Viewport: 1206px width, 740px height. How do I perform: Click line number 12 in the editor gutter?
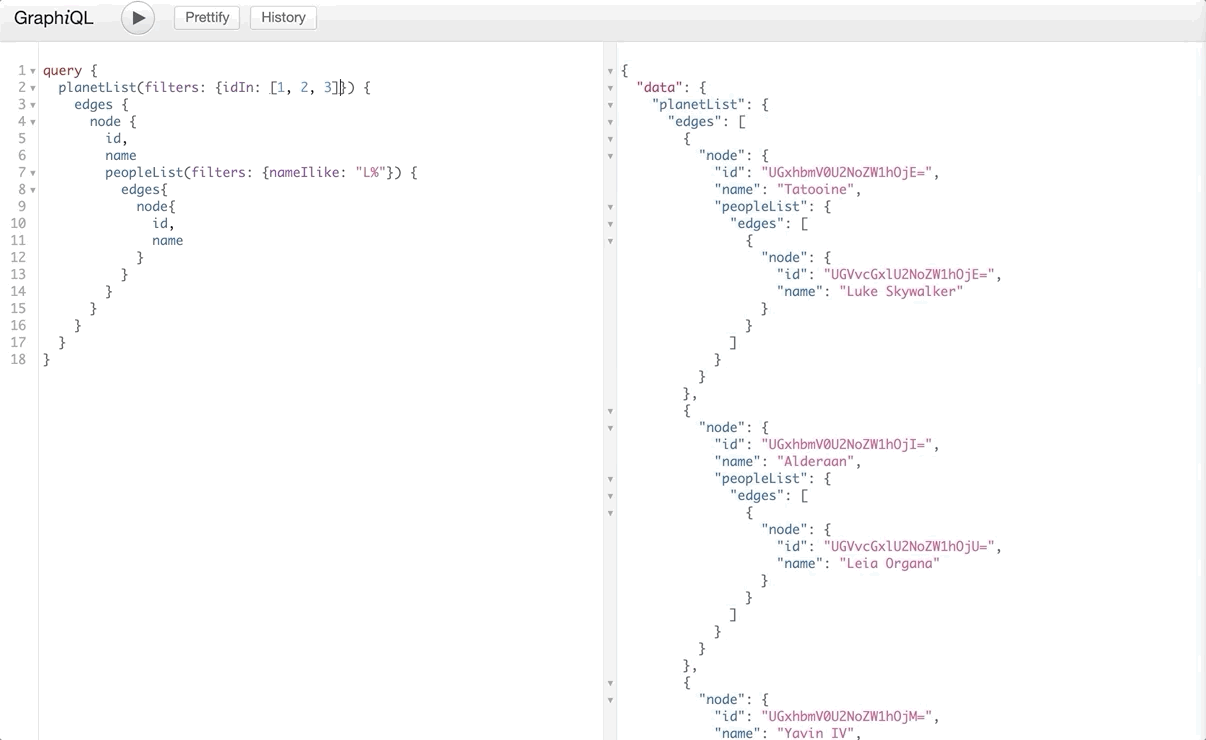[18, 258]
